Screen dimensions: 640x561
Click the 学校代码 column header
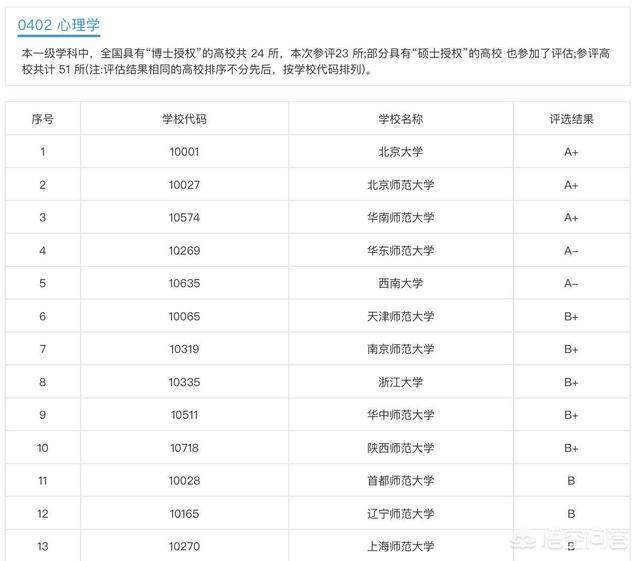[x=184, y=119]
